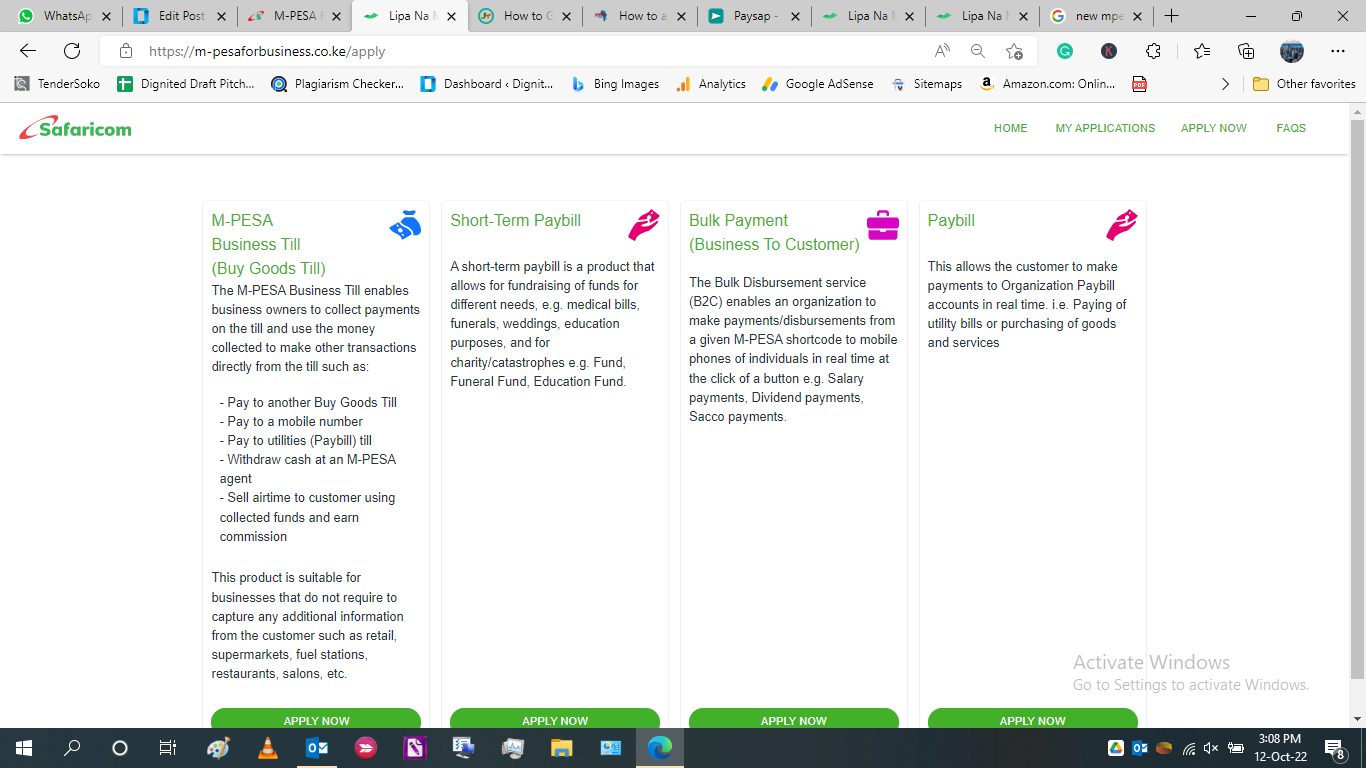This screenshot has height=768, width=1366.
Task: Open Google AdSense bookmark
Action: pyautogui.click(x=818, y=84)
